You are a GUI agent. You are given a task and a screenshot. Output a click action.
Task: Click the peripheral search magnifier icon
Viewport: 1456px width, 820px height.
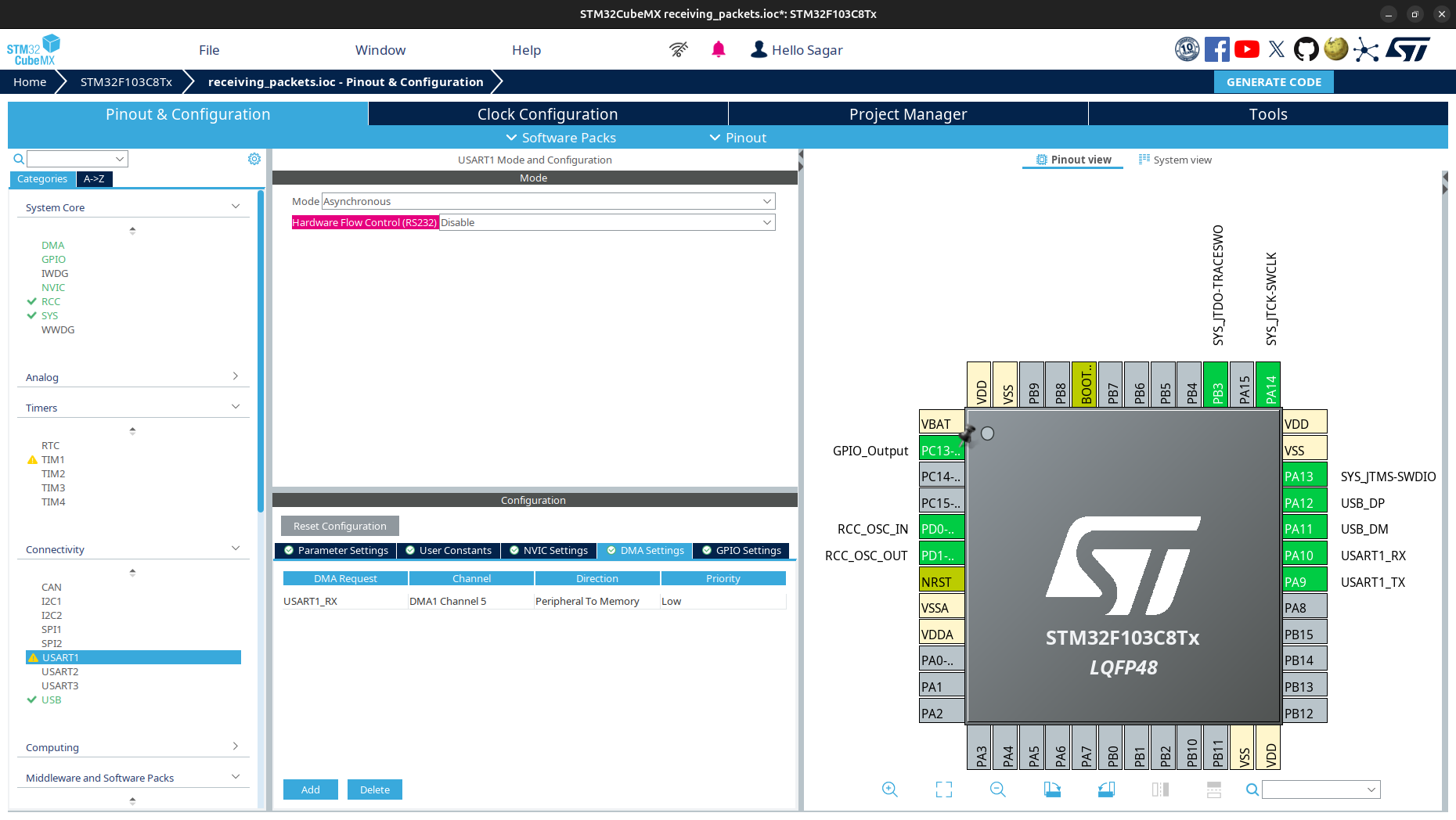click(19, 159)
